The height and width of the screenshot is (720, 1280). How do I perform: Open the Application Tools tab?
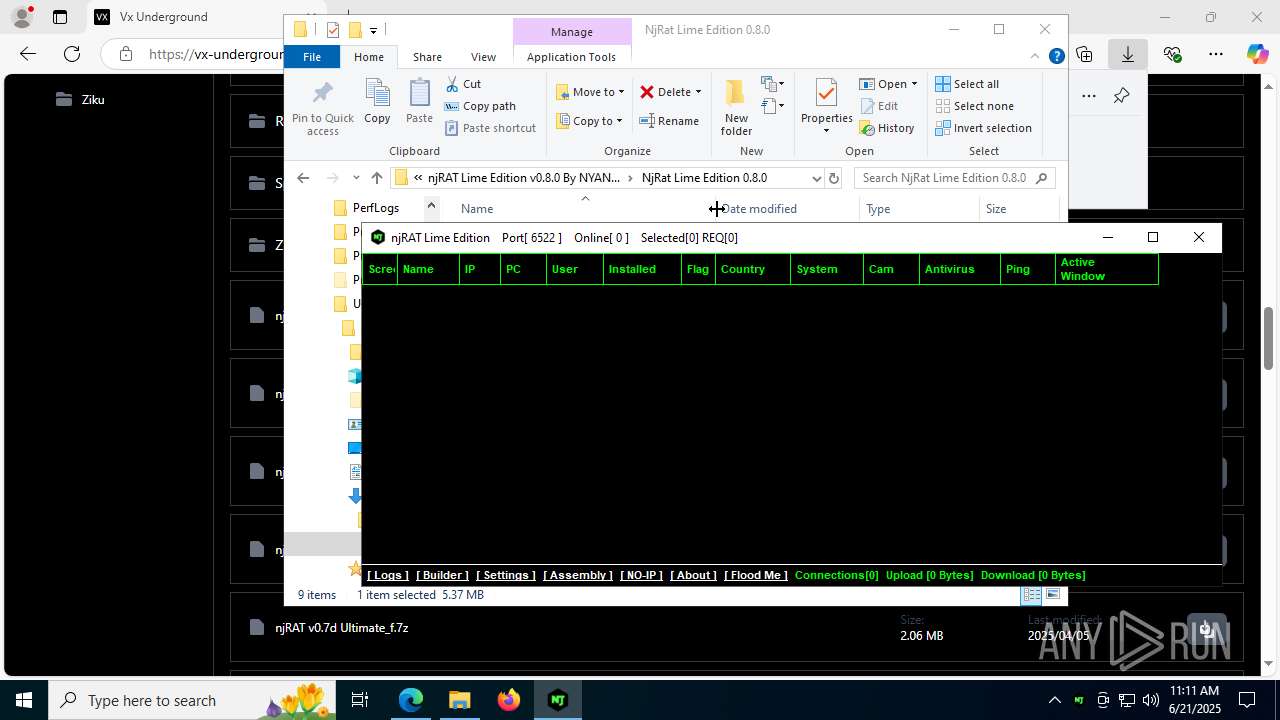coord(571,57)
